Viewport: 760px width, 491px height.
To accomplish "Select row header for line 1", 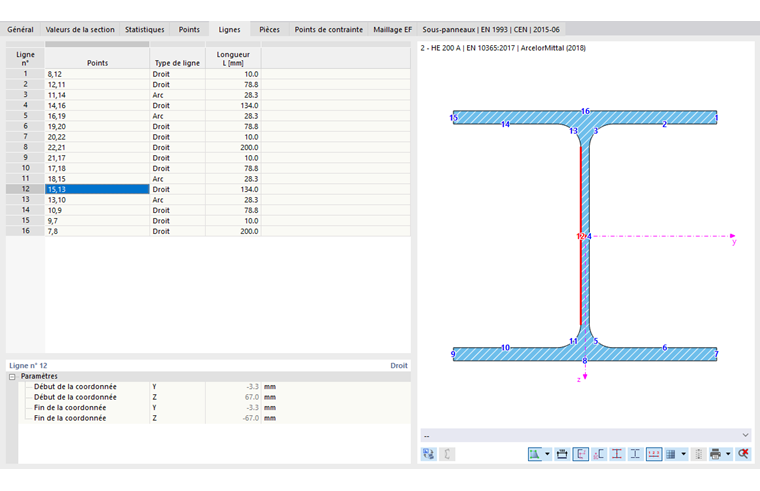I will coord(25,74).
